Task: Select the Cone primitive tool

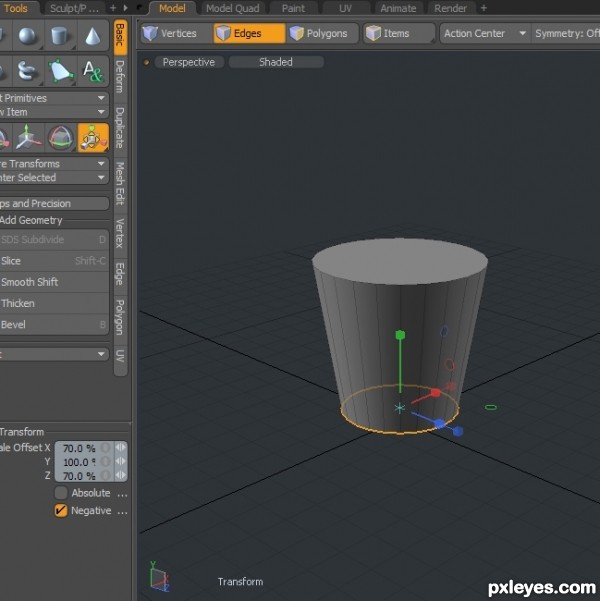Action: [92, 36]
